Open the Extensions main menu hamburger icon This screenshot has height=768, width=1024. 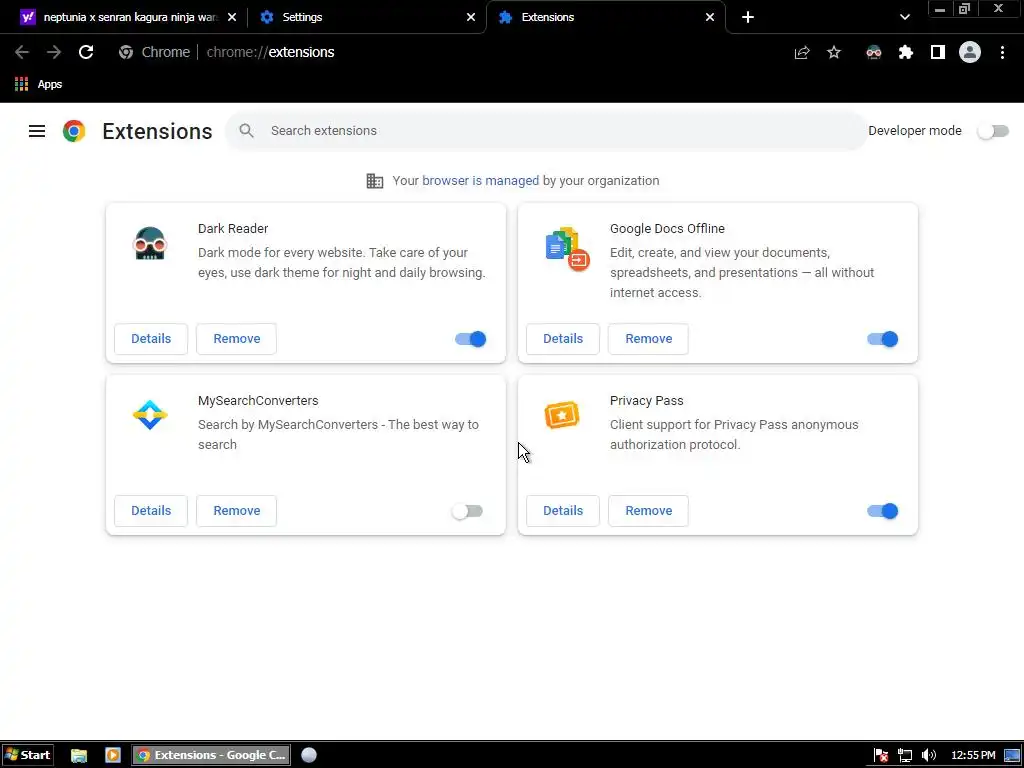coord(37,131)
